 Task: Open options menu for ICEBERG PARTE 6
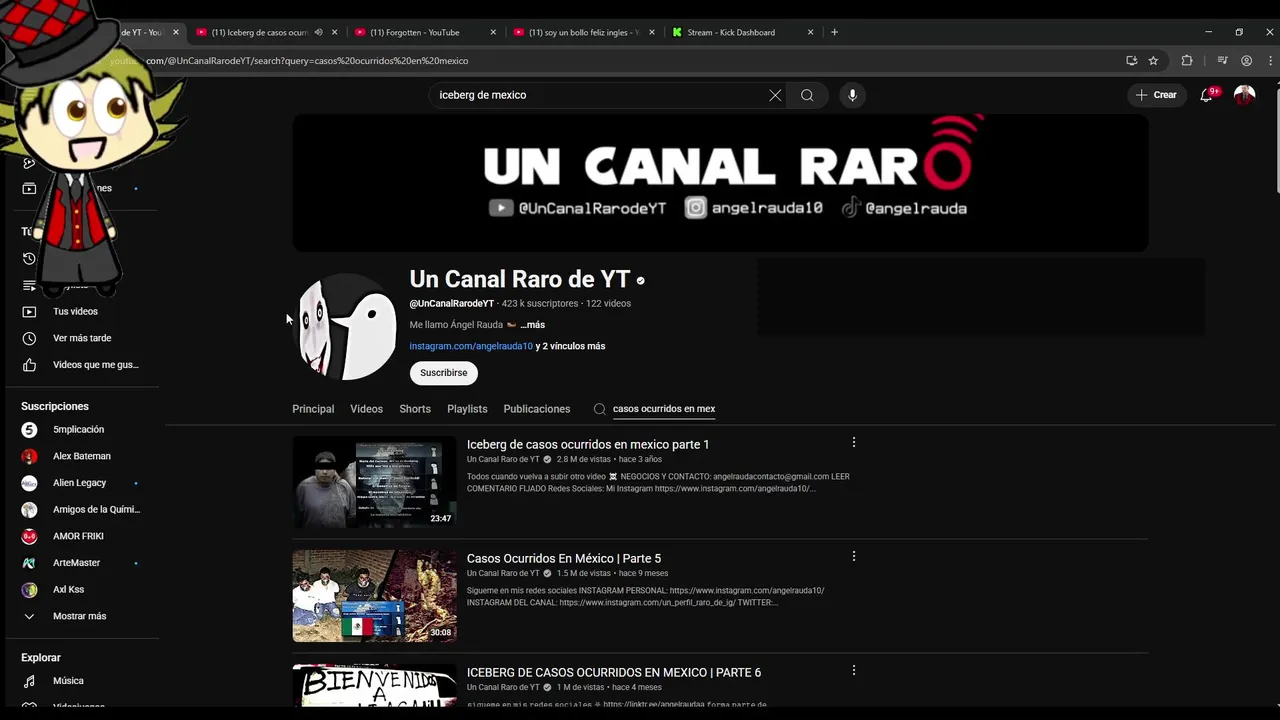[853, 670]
